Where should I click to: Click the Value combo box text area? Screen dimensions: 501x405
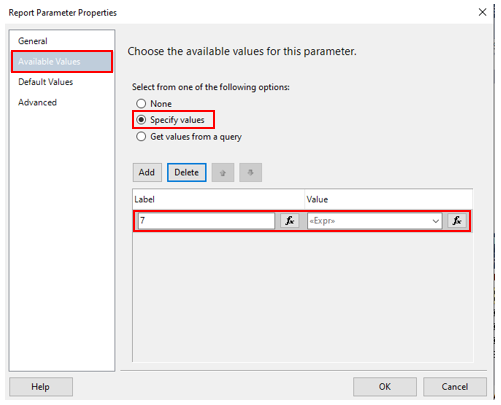click(368, 221)
